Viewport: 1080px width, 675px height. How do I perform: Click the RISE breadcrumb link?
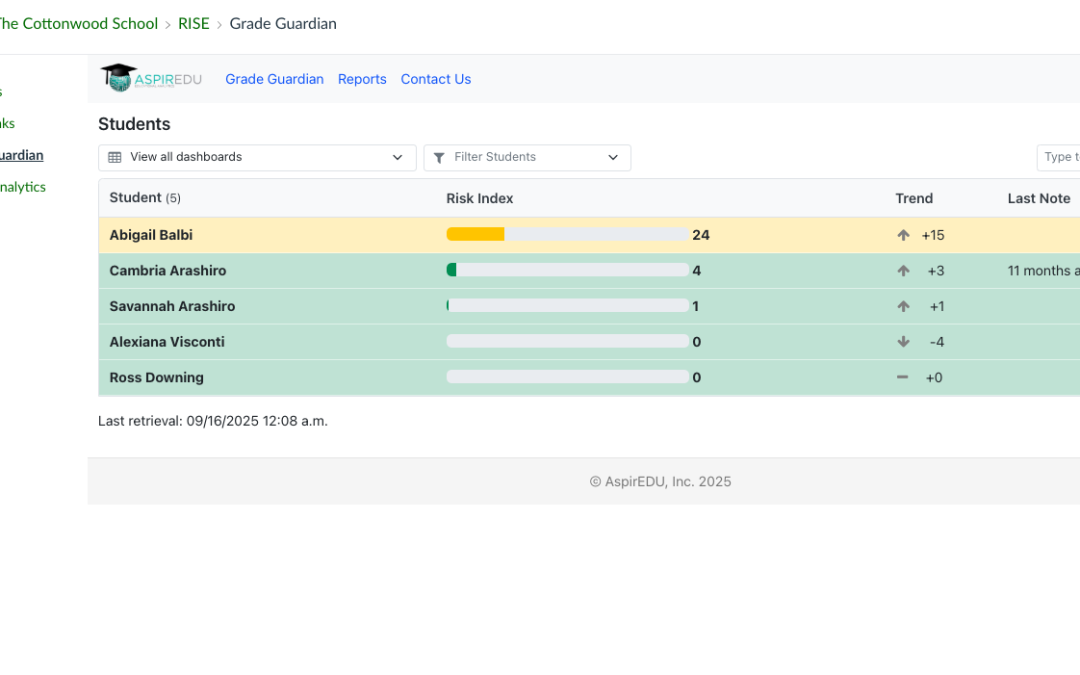pos(194,24)
